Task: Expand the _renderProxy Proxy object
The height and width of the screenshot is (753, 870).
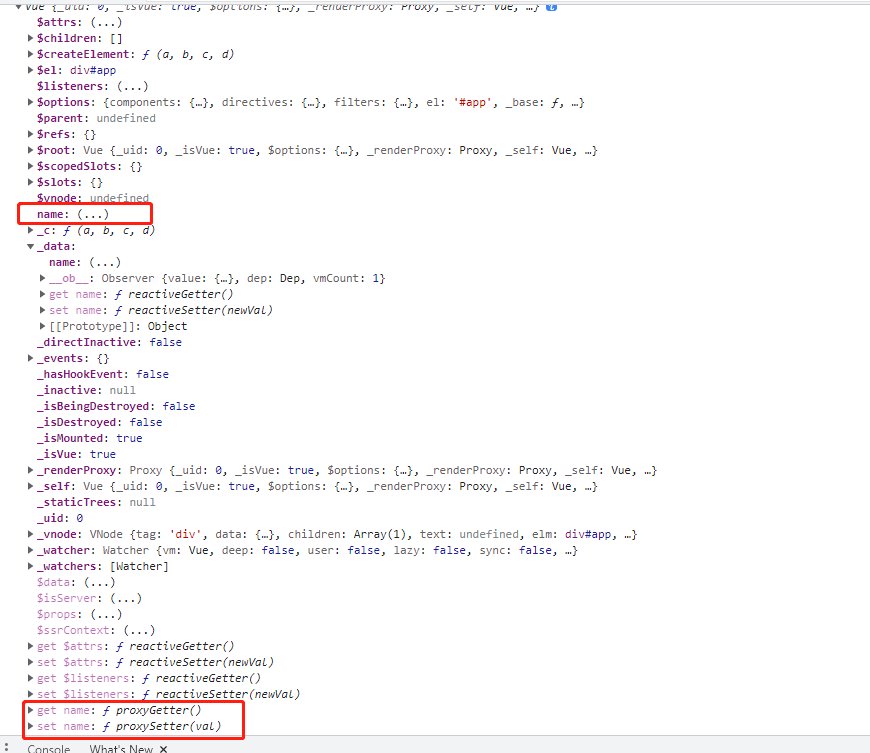Action: pos(31,470)
